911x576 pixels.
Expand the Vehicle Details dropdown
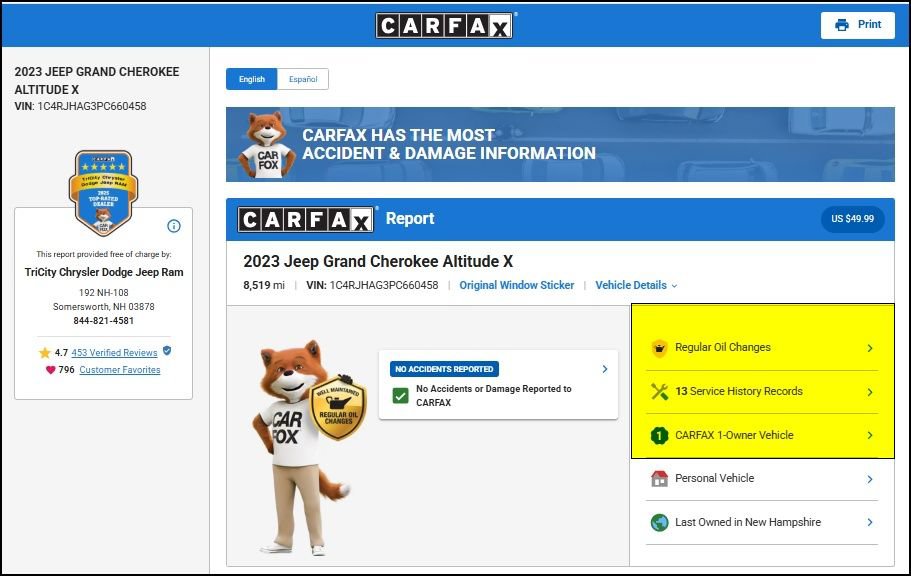[x=636, y=285]
